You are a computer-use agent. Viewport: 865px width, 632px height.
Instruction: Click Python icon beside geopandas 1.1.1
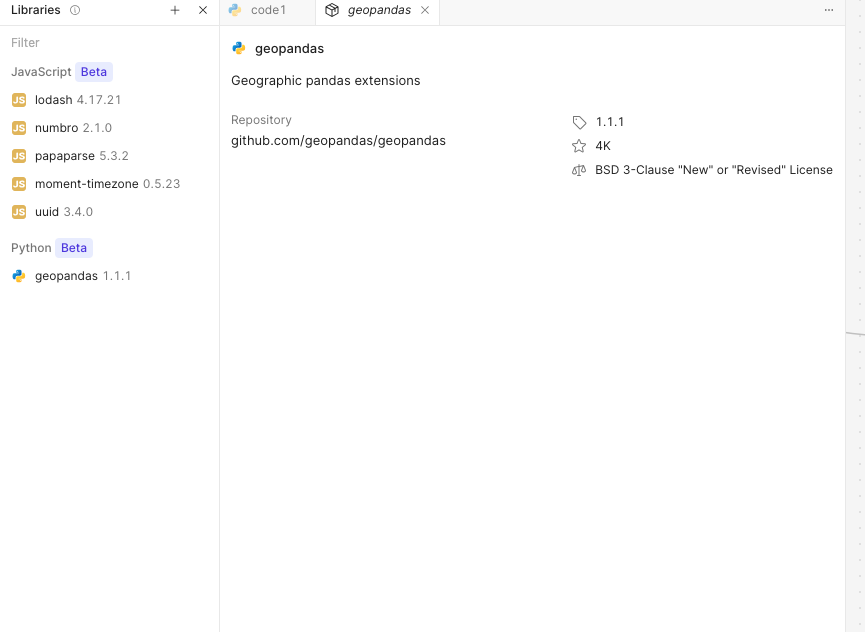coord(19,276)
